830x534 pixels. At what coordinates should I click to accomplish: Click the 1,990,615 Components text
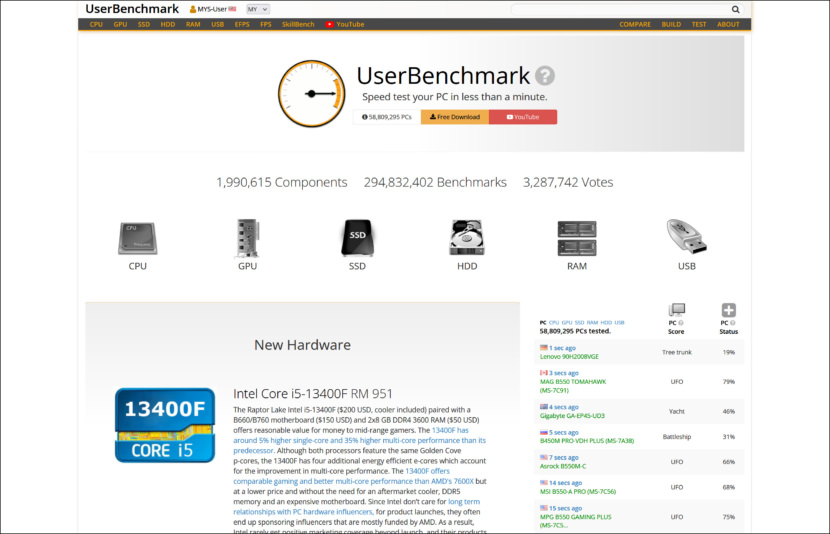[x=282, y=182]
